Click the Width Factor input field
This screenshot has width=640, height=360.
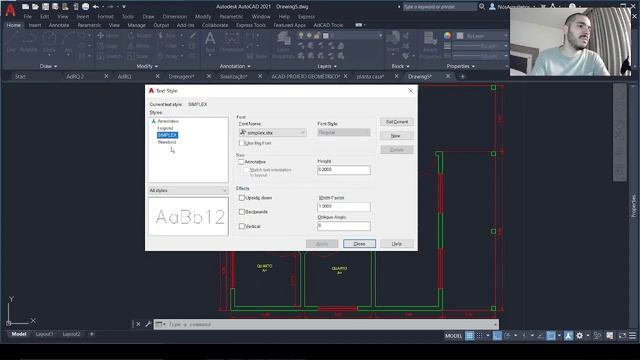(x=344, y=206)
